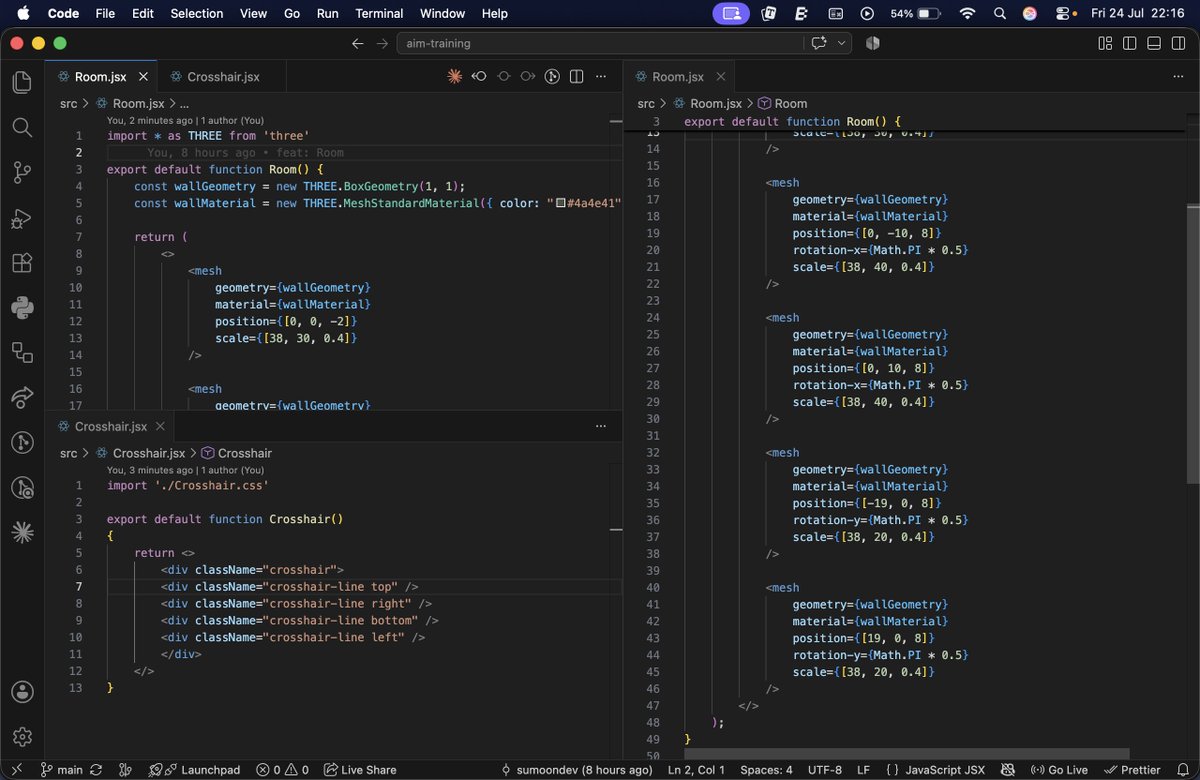Expand the Room symbol breadcrumb in right editor
The width and height of the screenshot is (1200, 780).
click(x=782, y=103)
